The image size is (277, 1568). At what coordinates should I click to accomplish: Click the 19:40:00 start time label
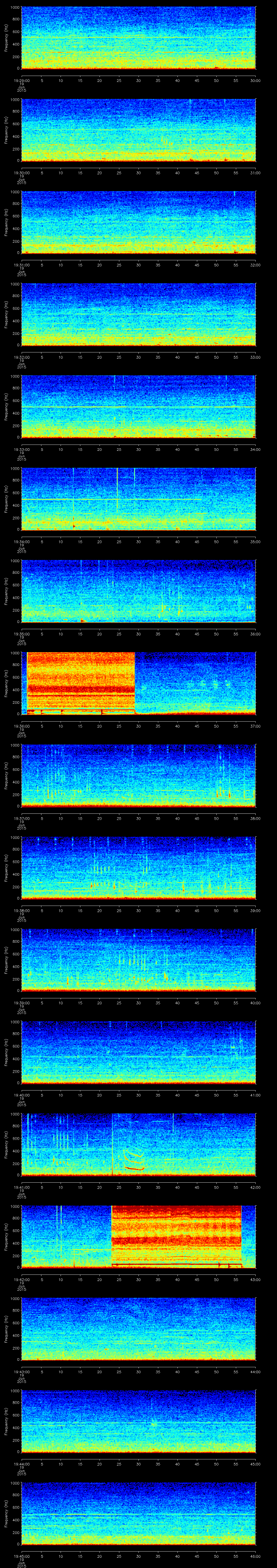coord(21,1096)
